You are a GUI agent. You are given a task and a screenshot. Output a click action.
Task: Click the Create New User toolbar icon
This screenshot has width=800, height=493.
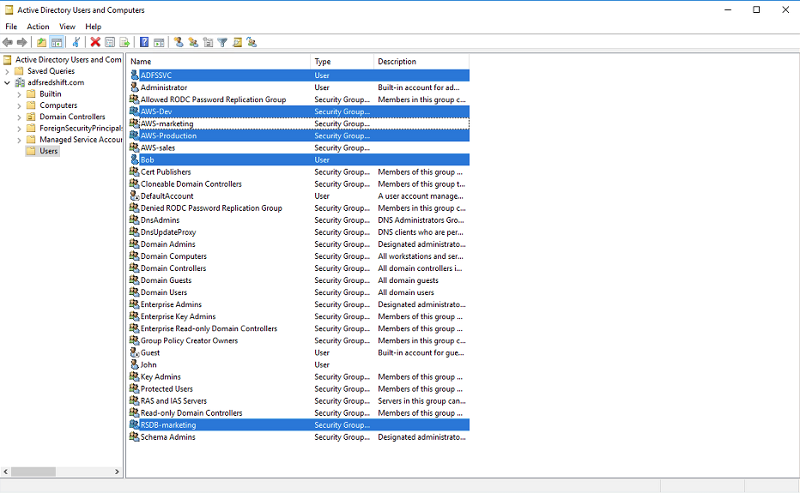pyautogui.click(x=178, y=42)
